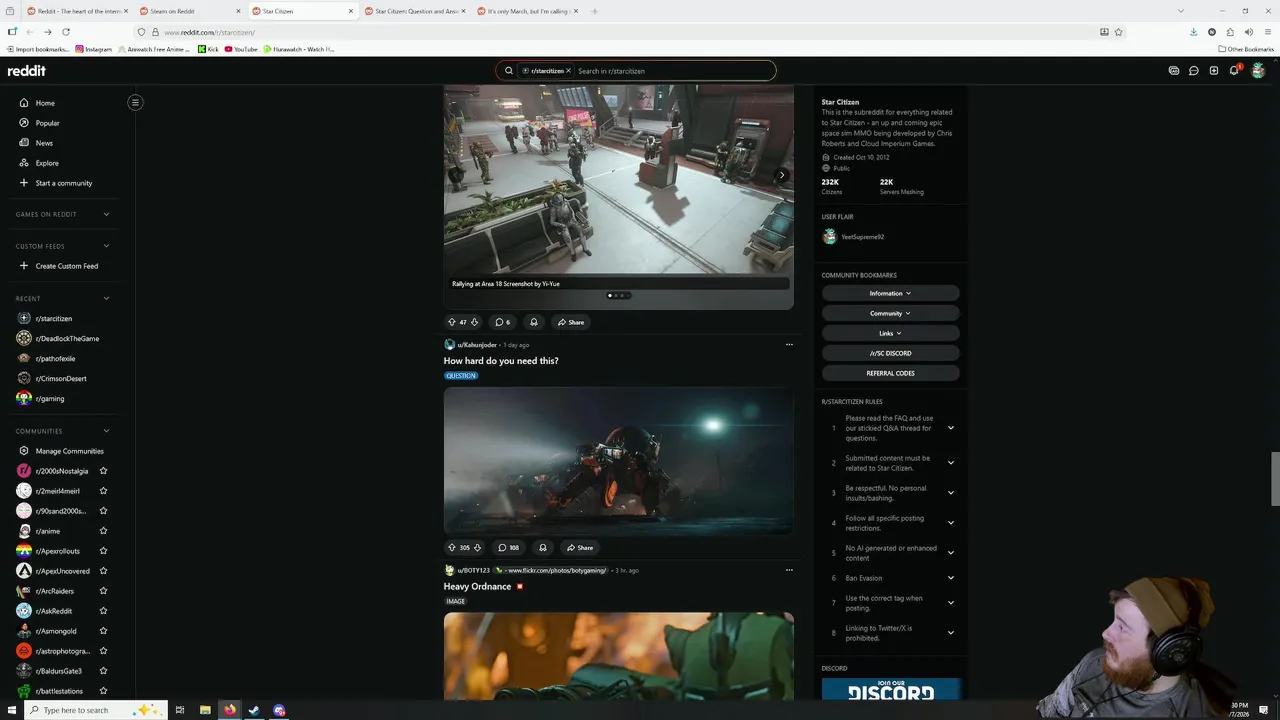Upvote the Area 18 screenshot post

coord(452,322)
